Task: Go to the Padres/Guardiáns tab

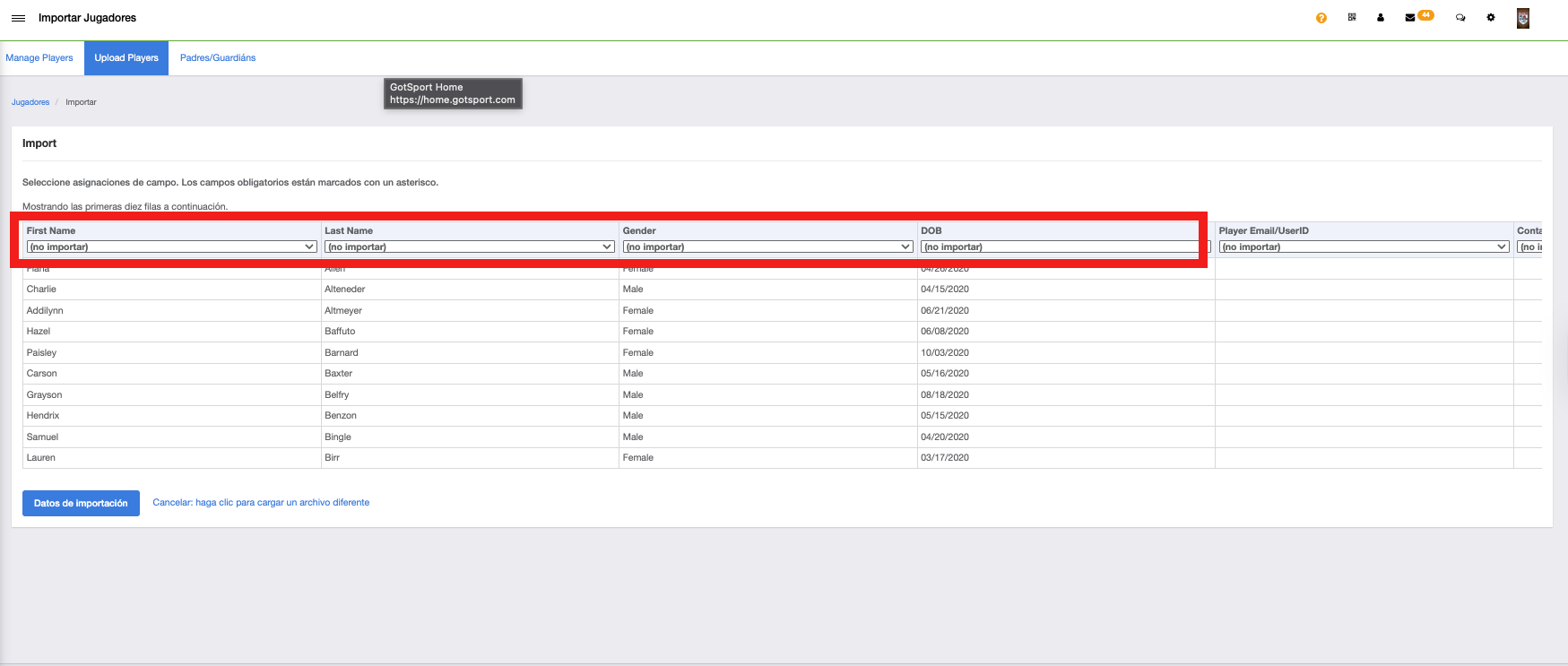Action: [x=218, y=57]
